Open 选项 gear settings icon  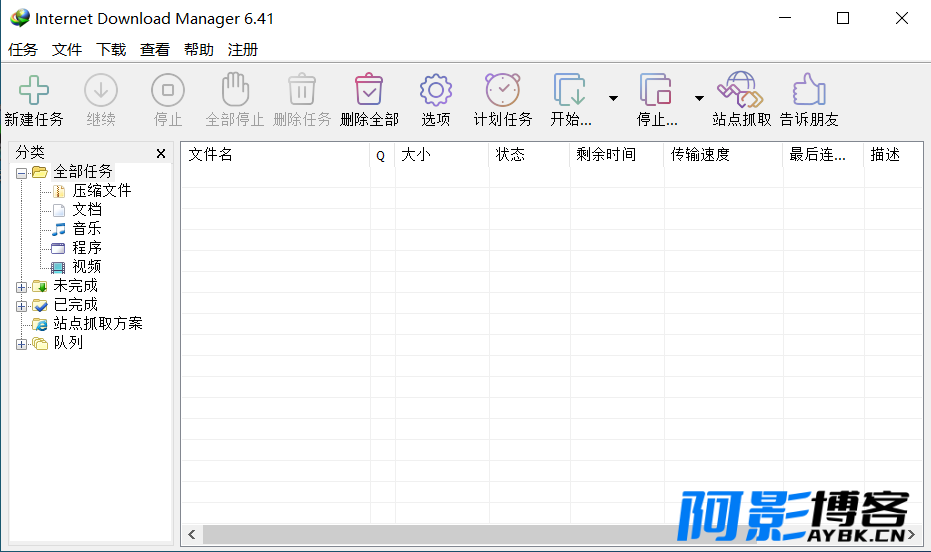[436, 90]
